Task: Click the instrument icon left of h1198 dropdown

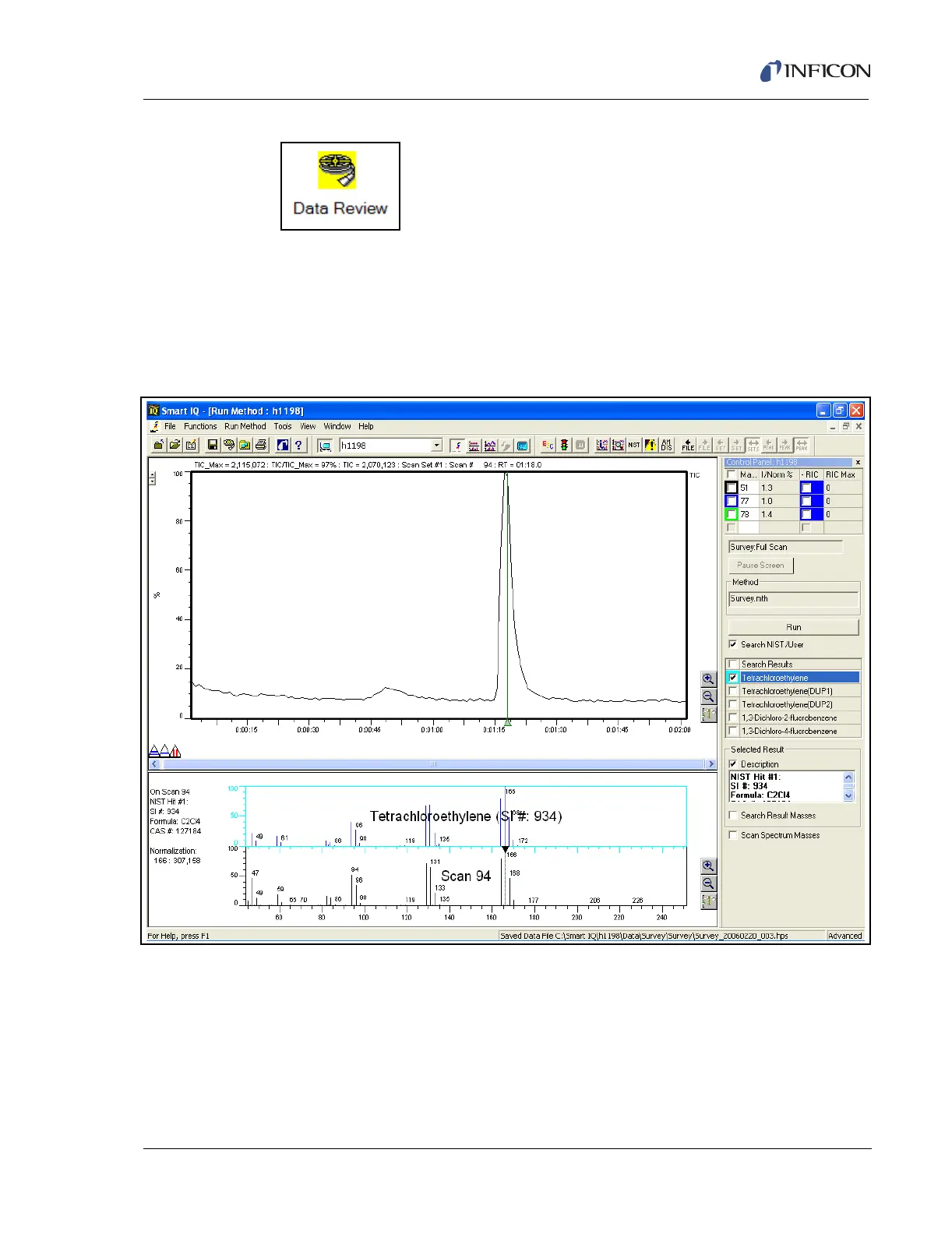Action: pos(326,446)
